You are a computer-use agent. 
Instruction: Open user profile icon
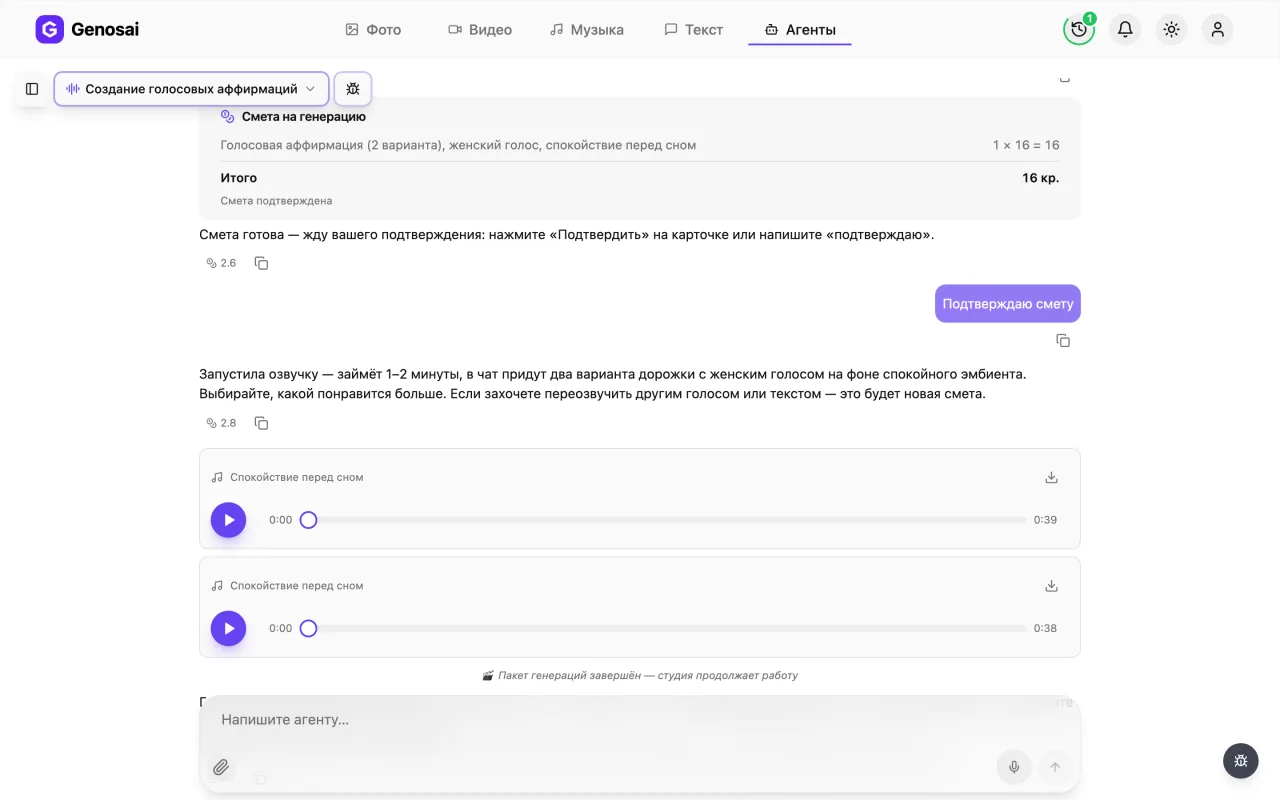coord(1217,30)
